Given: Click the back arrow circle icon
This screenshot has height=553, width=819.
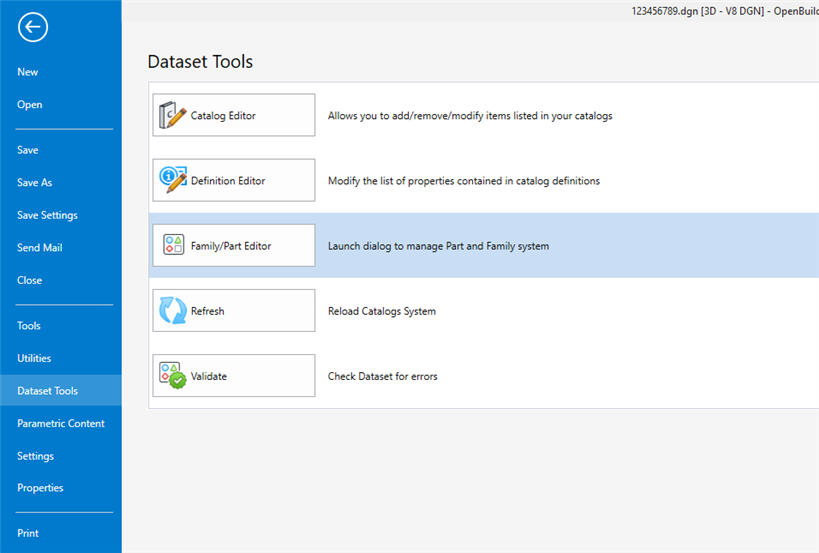Looking at the screenshot, I should (x=32, y=28).
